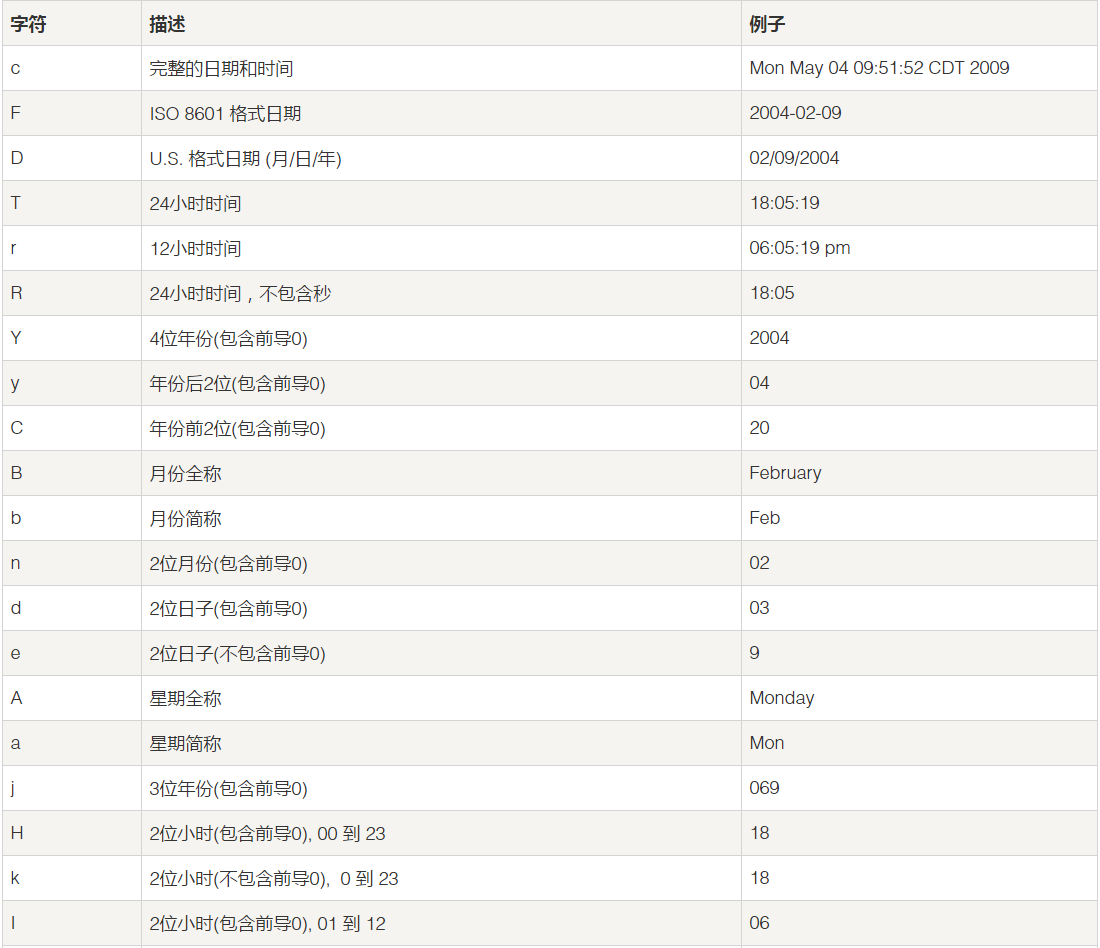
Task: Select the 星期全称 description cell
Action: [x=185, y=699]
